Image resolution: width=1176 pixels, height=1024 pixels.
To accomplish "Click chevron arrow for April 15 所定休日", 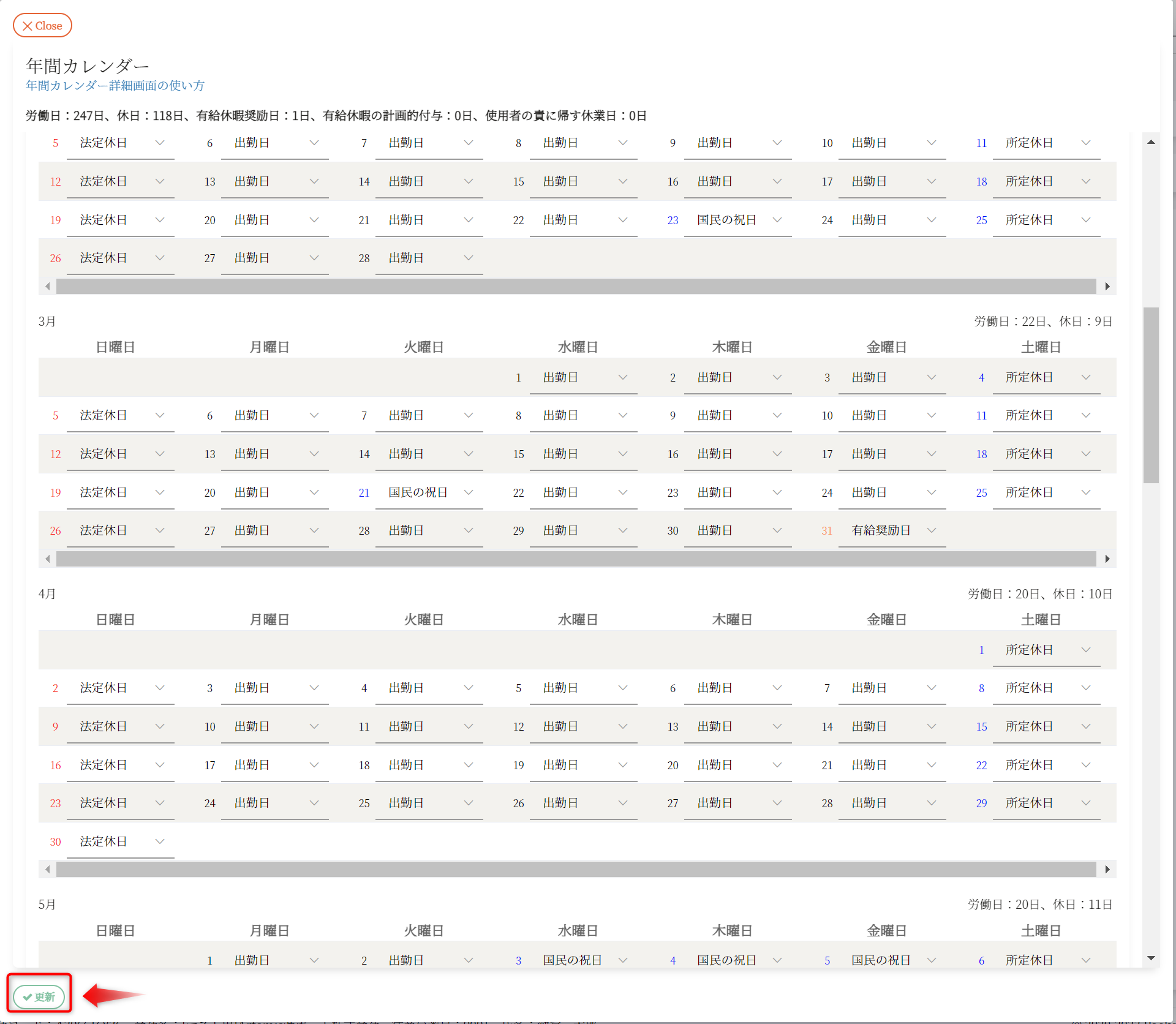I will (1086, 726).
